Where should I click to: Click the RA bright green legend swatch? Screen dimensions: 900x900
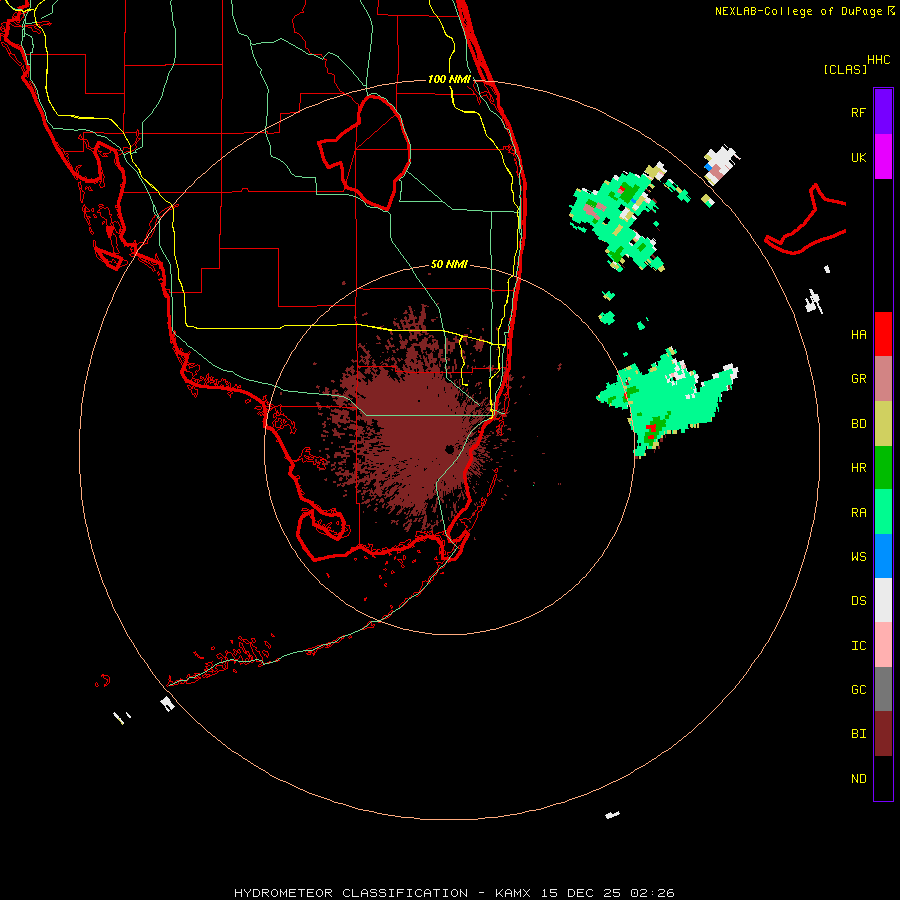pyautogui.click(x=883, y=512)
